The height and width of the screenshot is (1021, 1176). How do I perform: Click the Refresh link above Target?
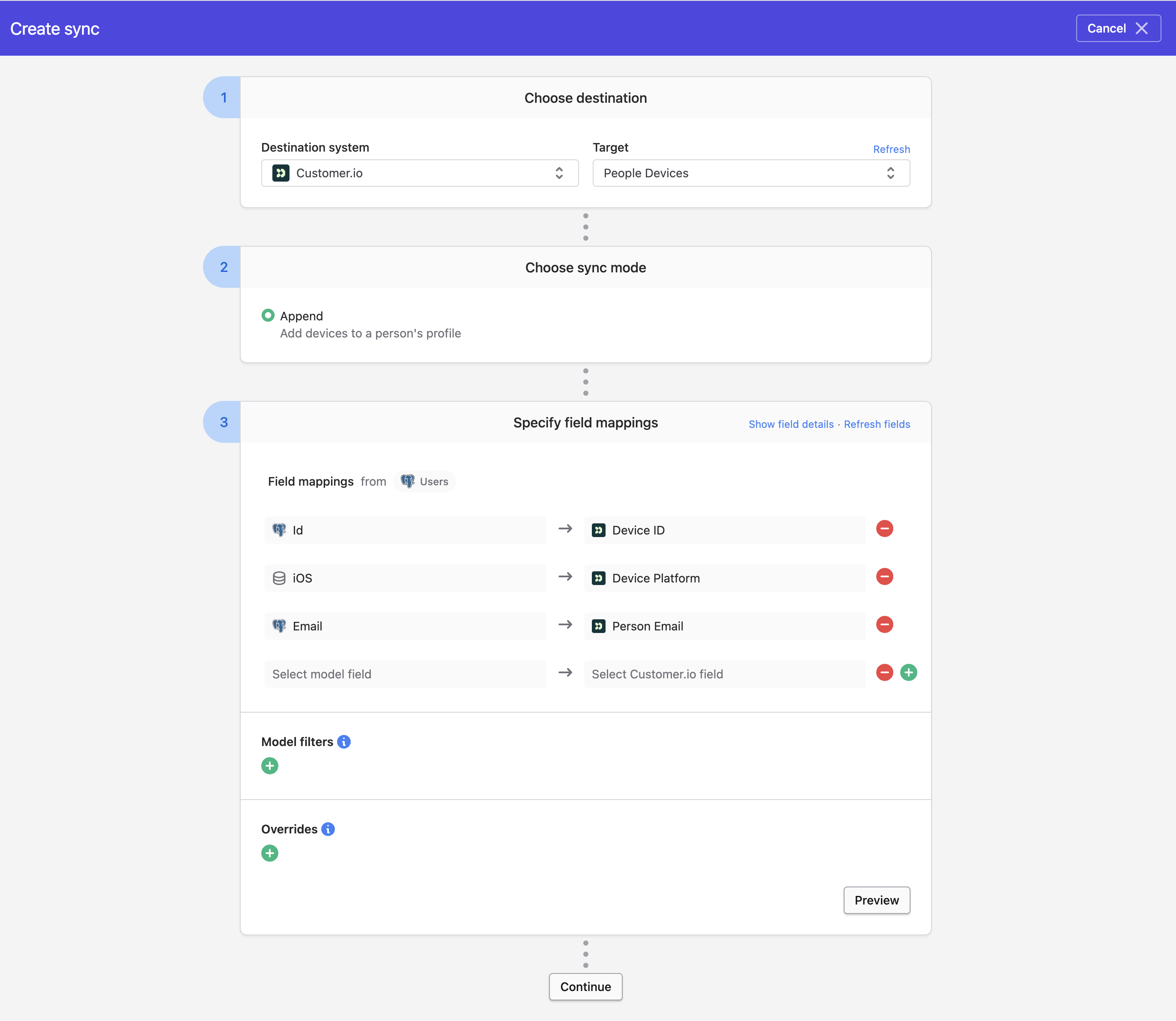[x=891, y=149]
